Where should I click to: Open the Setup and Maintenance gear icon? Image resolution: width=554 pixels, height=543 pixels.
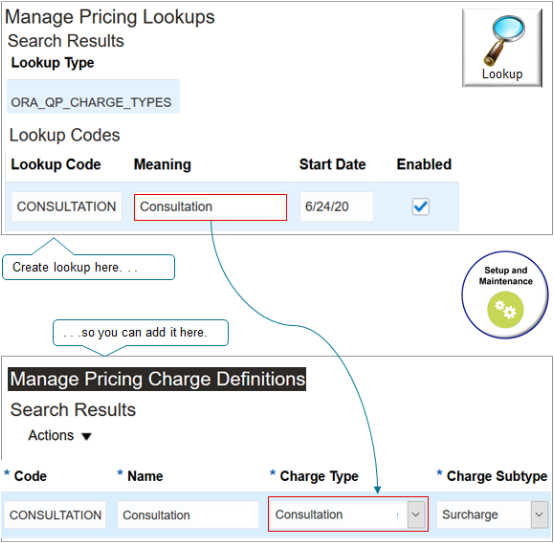point(505,310)
